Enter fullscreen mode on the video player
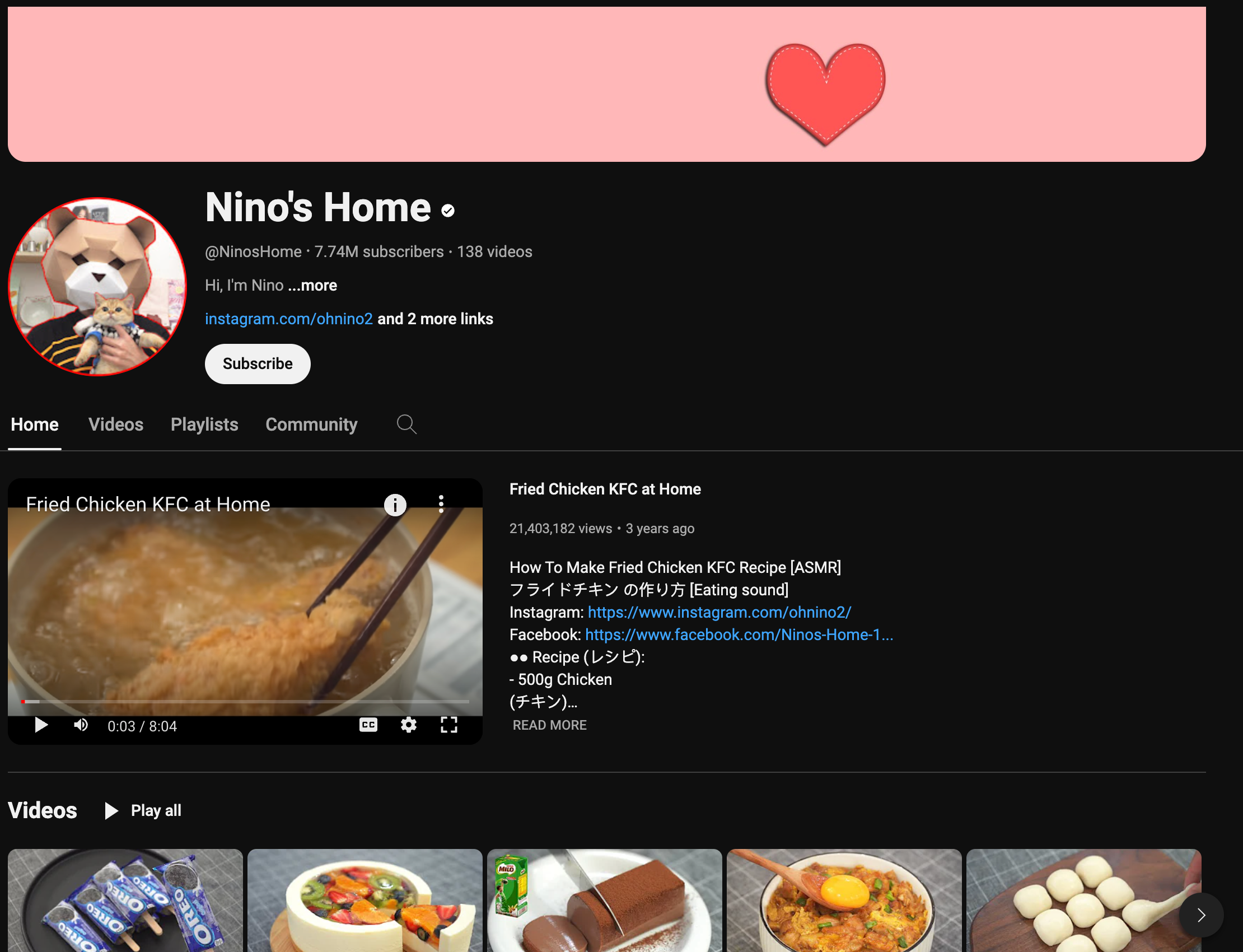Image resolution: width=1243 pixels, height=952 pixels. tap(449, 725)
